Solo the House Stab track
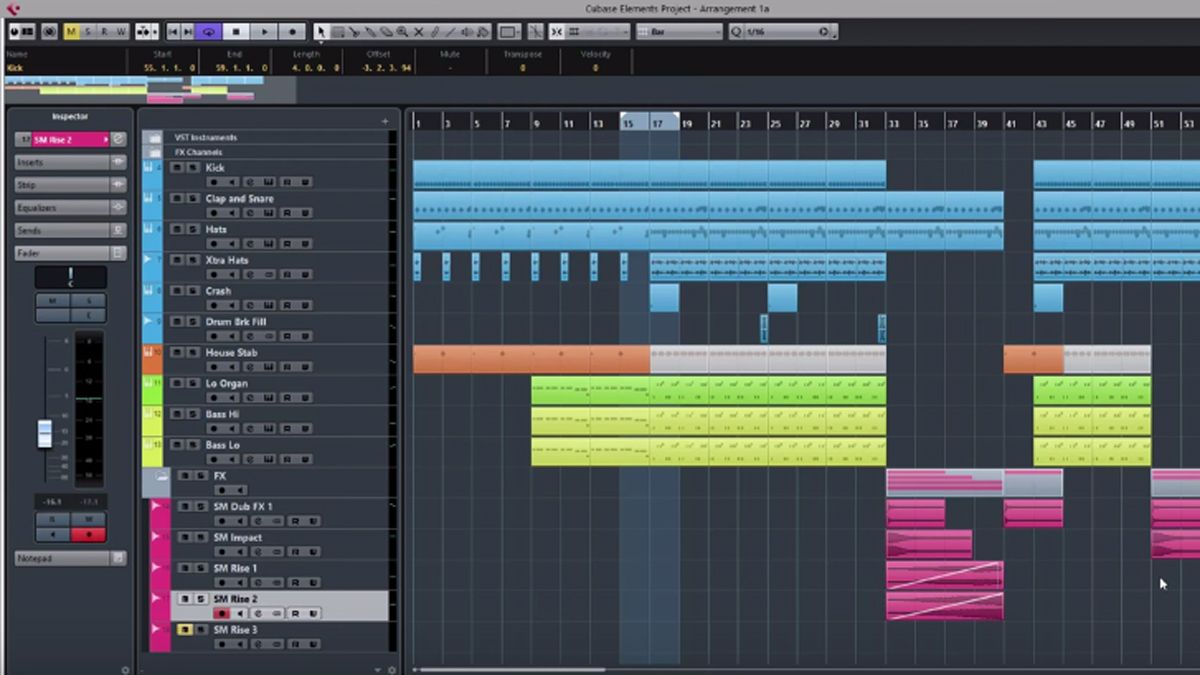This screenshot has width=1200, height=675. coord(193,353)
